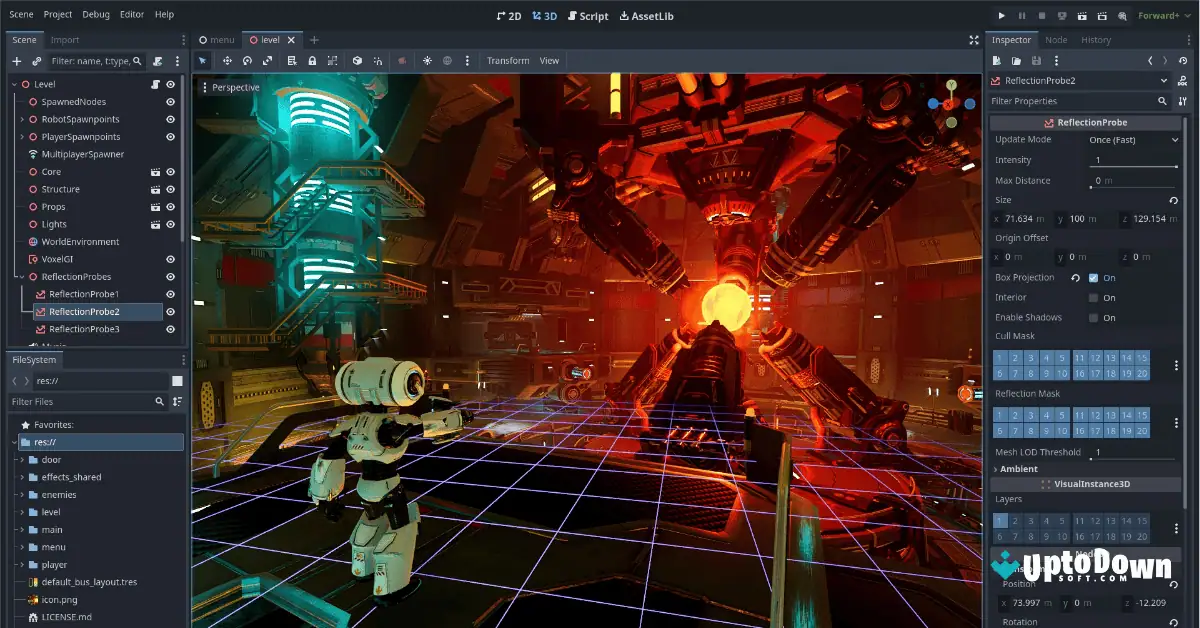Viewport: 1200px width, 628px height.
Task: Select layer 5 in the Cull Mask grid
Action: pos(1061,357)
